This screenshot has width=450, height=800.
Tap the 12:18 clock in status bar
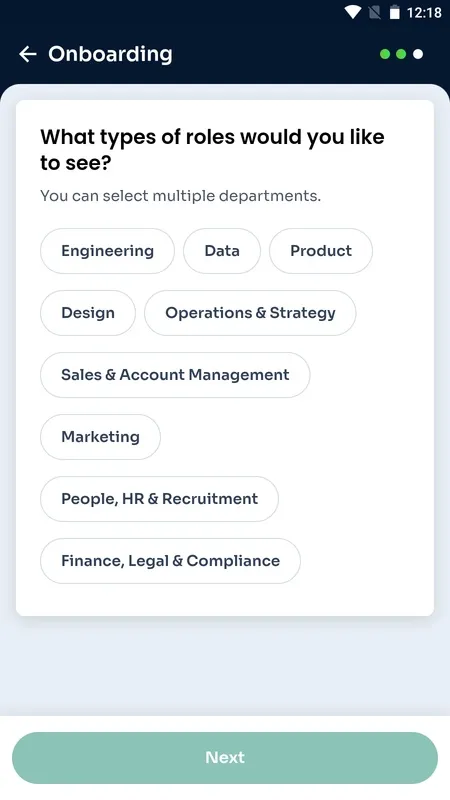click(424, 12)
